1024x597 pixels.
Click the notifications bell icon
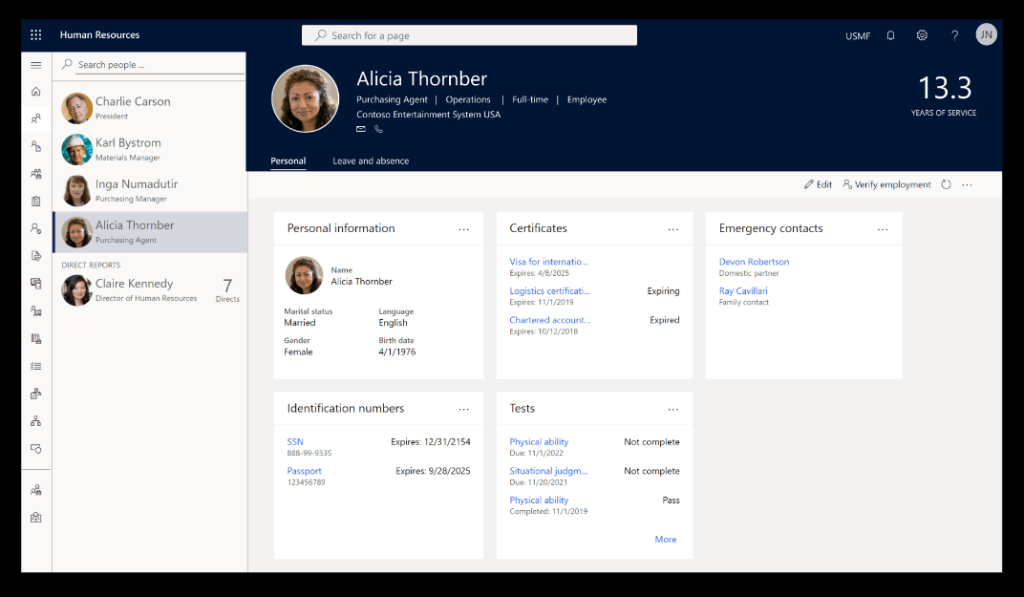pos(890,35)
